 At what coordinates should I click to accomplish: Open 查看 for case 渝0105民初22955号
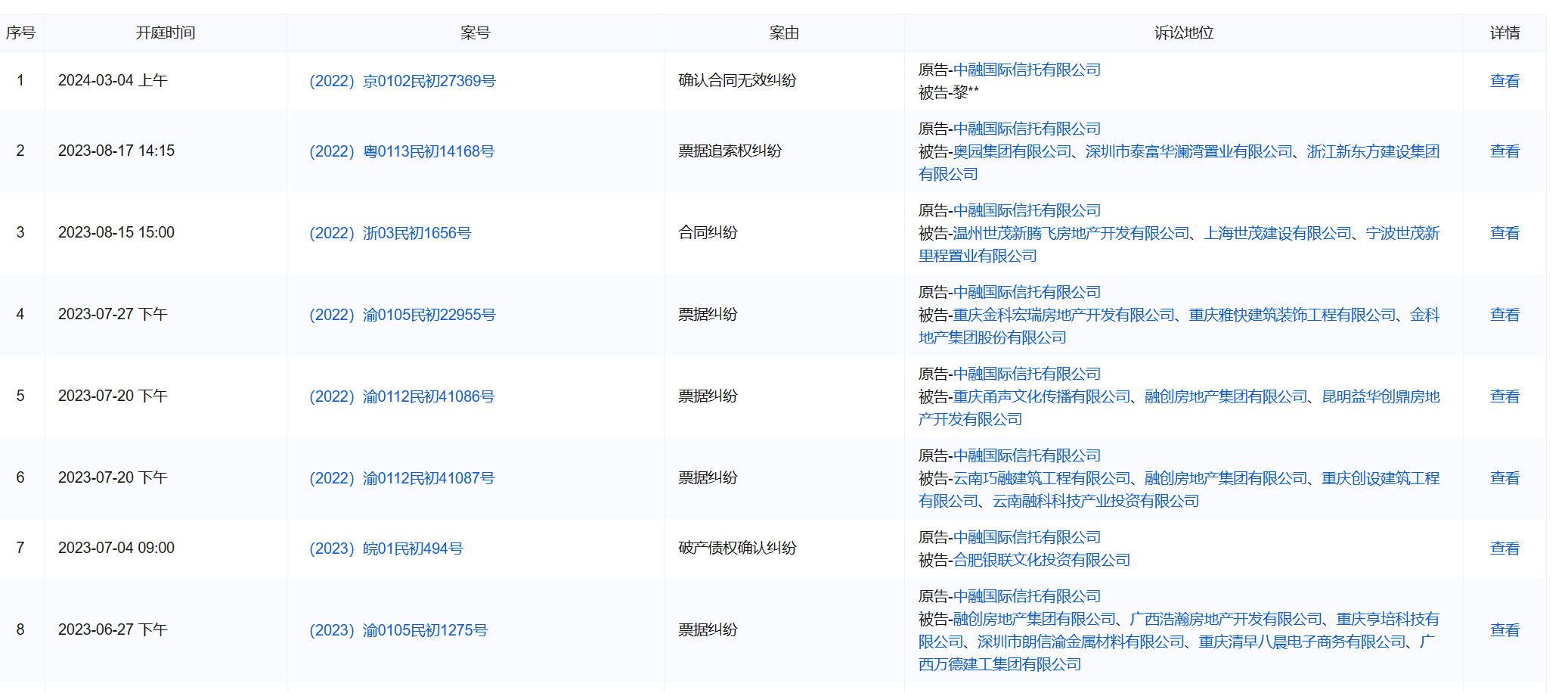1504,315
